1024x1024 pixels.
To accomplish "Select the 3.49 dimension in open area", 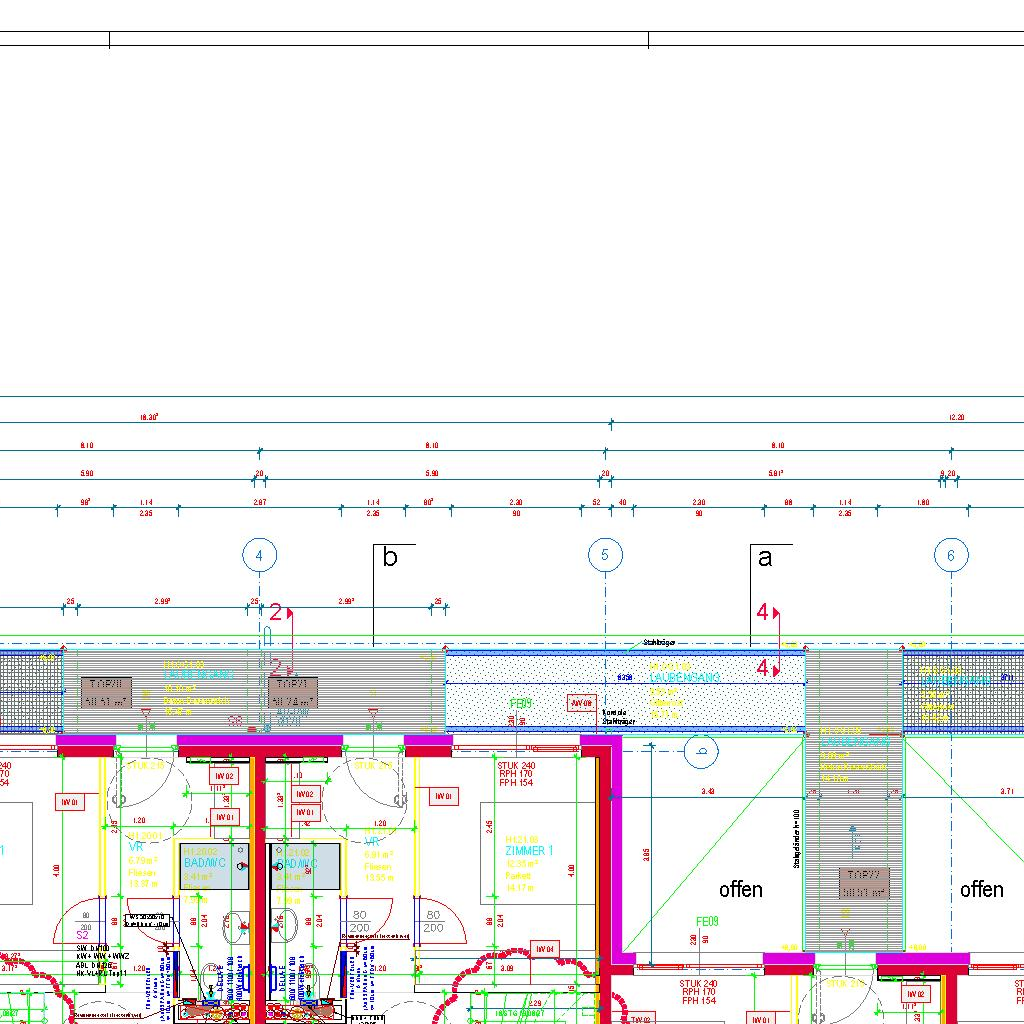I will (x=708, y=791).
